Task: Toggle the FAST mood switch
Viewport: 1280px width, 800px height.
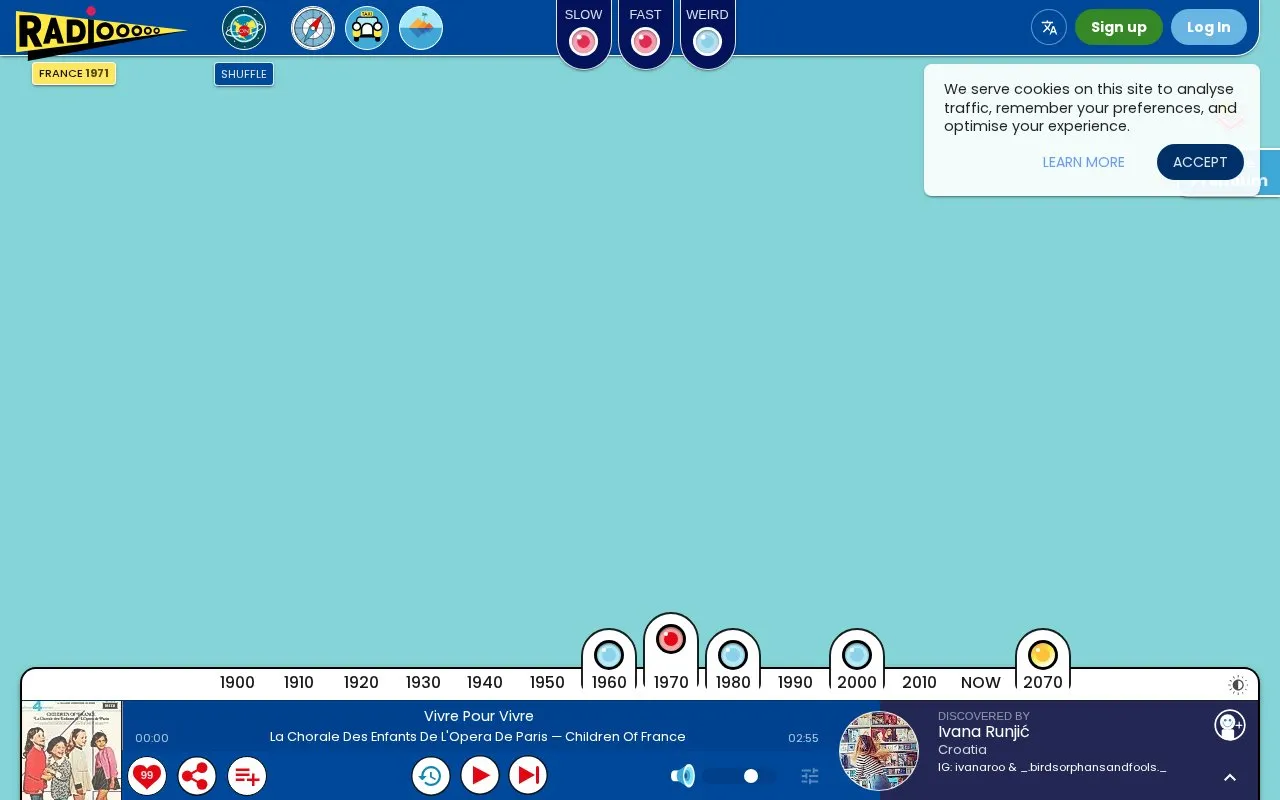Action: tap(646, 41)
